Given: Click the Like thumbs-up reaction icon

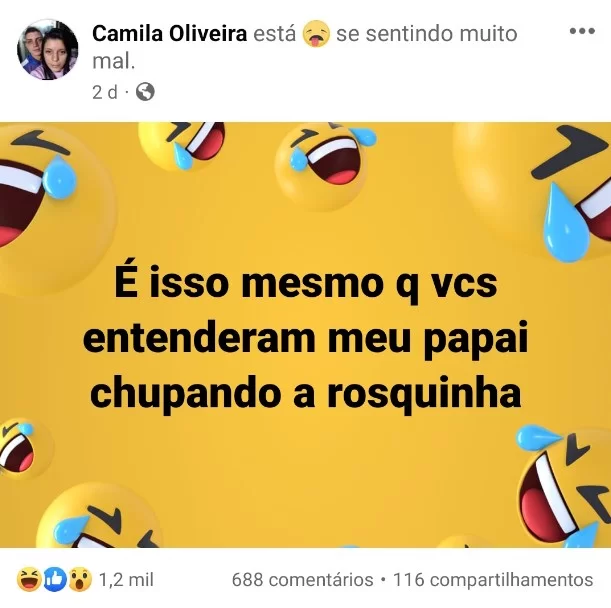Looking at the screenshot, I should pyautogui.click(x=55, y=580).
